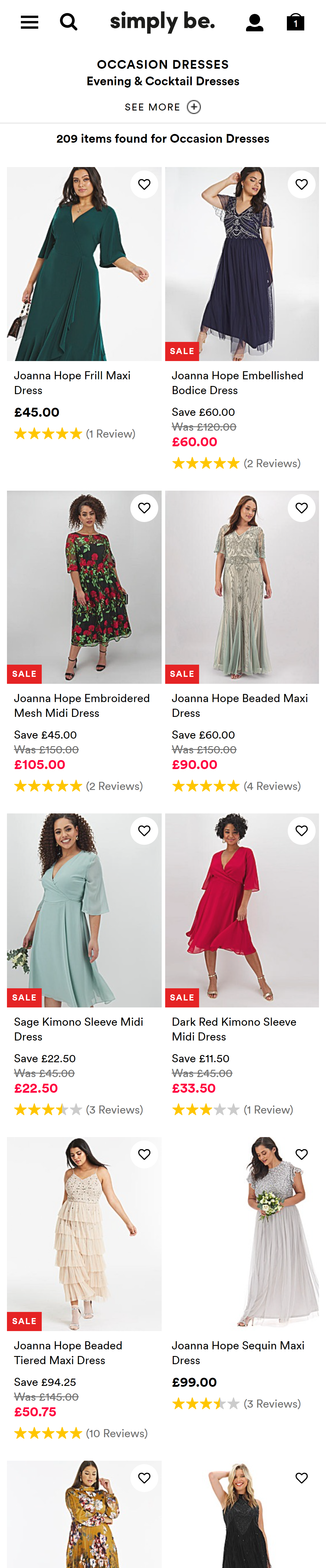The width and height of the screenshot is (326, 1568).
Task: View the green Frill Maxi Dress photo
Action: [x=84, y=264]
